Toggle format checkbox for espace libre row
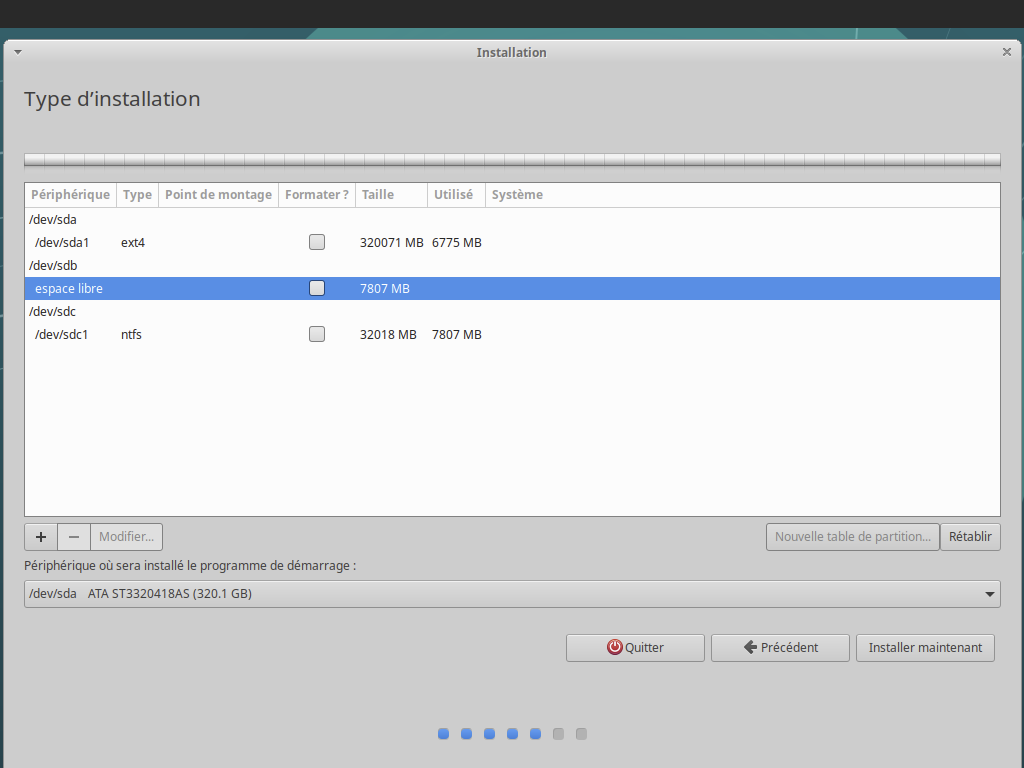The image size is (1024, 768). tap(317, 288)
